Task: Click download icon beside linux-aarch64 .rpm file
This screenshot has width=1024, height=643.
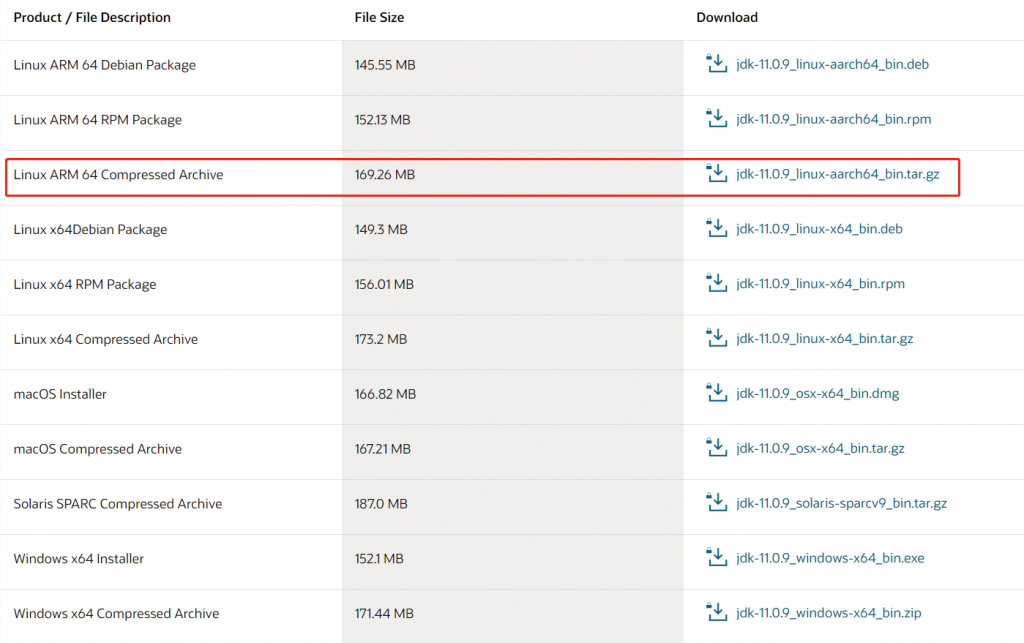Action: coord(716,120)
